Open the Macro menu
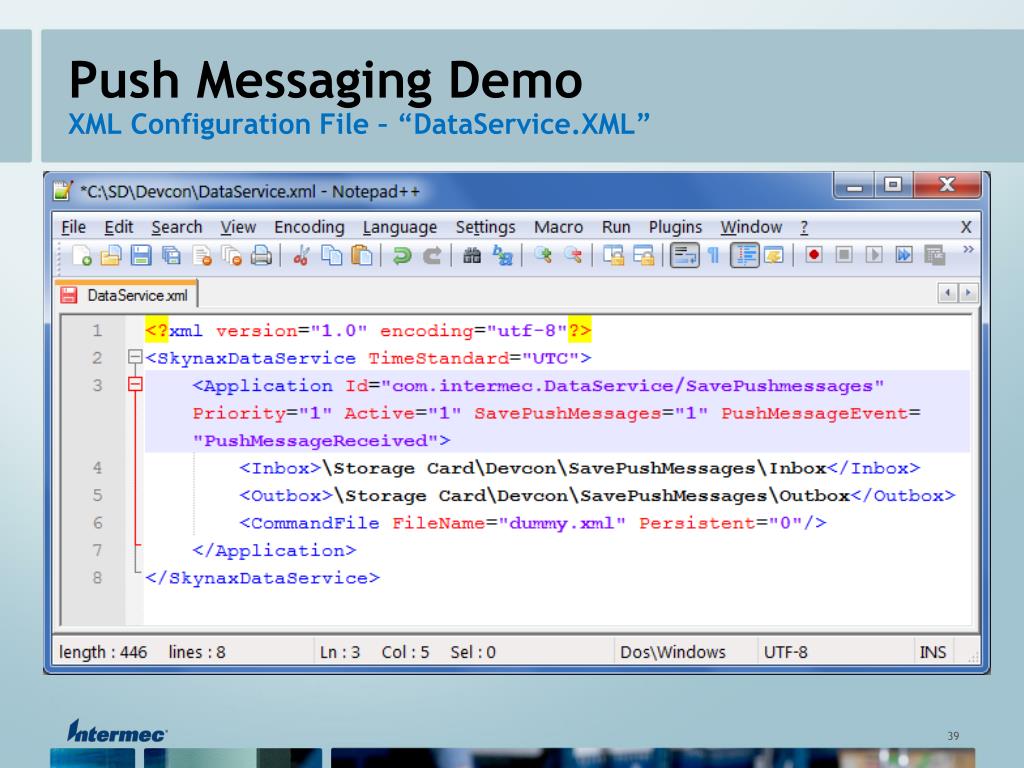This screenshot has width=1024, height=768. [558, 227]
